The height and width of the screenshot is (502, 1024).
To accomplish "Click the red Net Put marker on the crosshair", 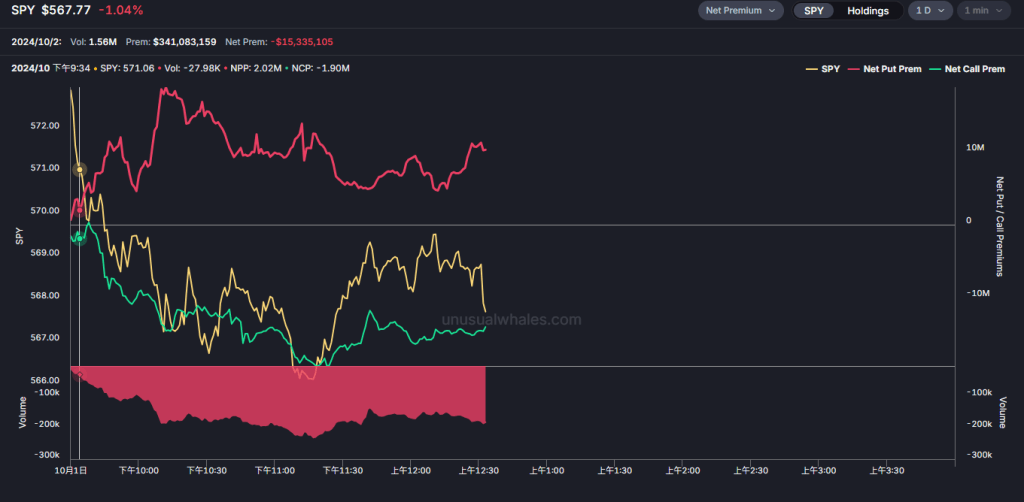I will coord(80,209).
